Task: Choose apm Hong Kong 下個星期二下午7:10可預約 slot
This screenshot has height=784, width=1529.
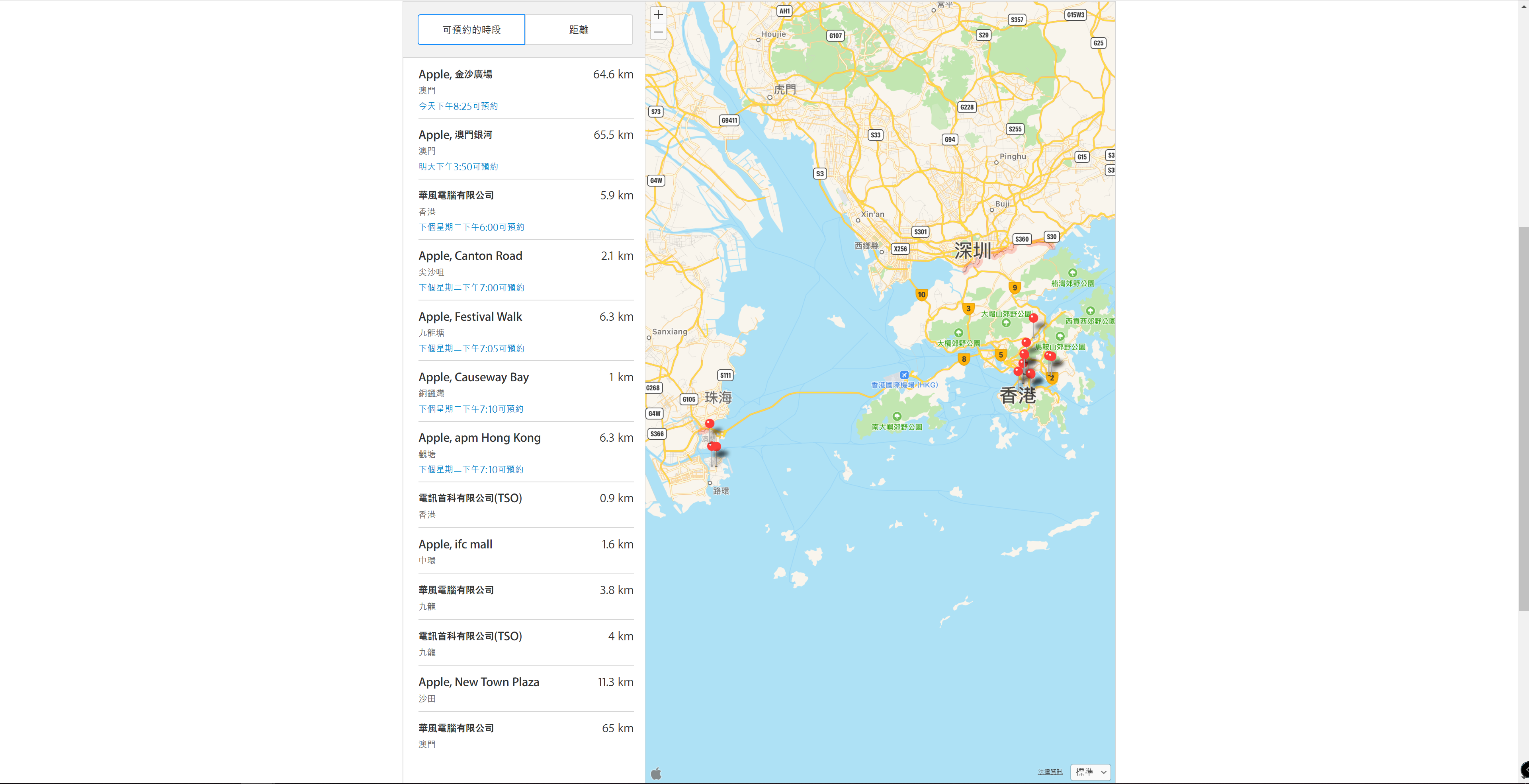Action: [471, 469]
